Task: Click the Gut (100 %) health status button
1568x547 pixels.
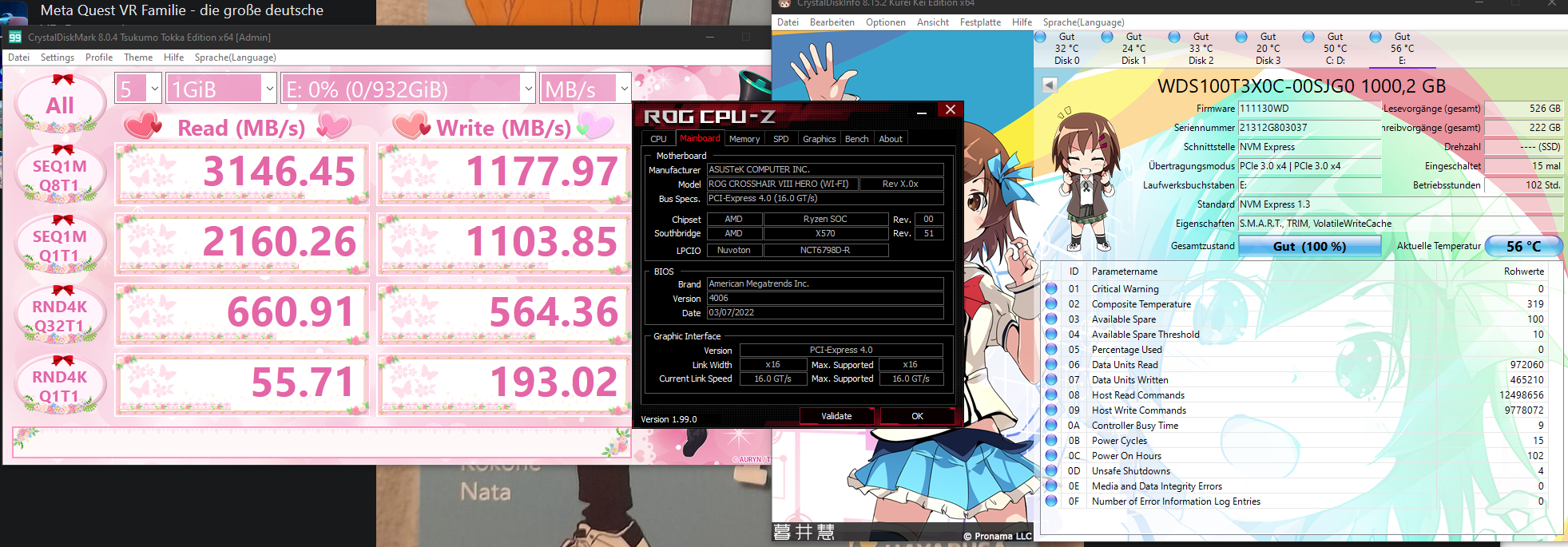Action: click(1309, 246)
